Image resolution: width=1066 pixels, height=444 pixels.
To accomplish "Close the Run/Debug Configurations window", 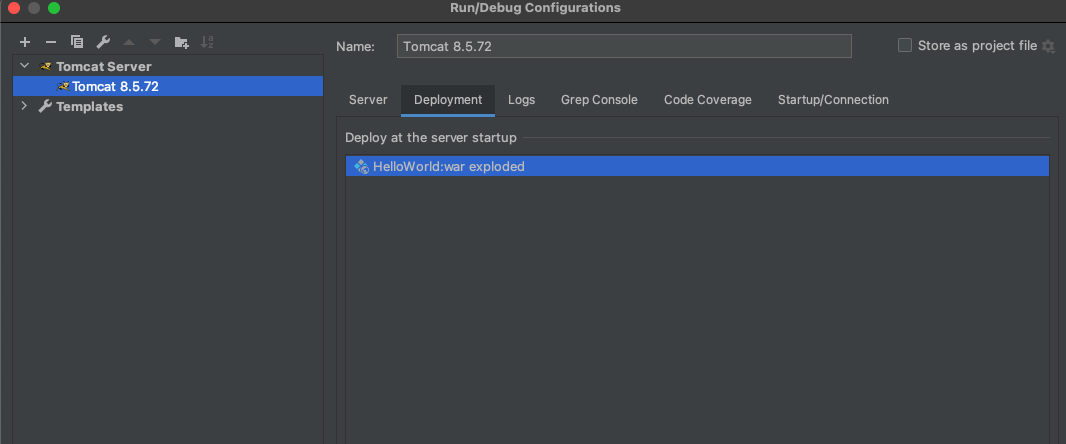I will 14,8.
